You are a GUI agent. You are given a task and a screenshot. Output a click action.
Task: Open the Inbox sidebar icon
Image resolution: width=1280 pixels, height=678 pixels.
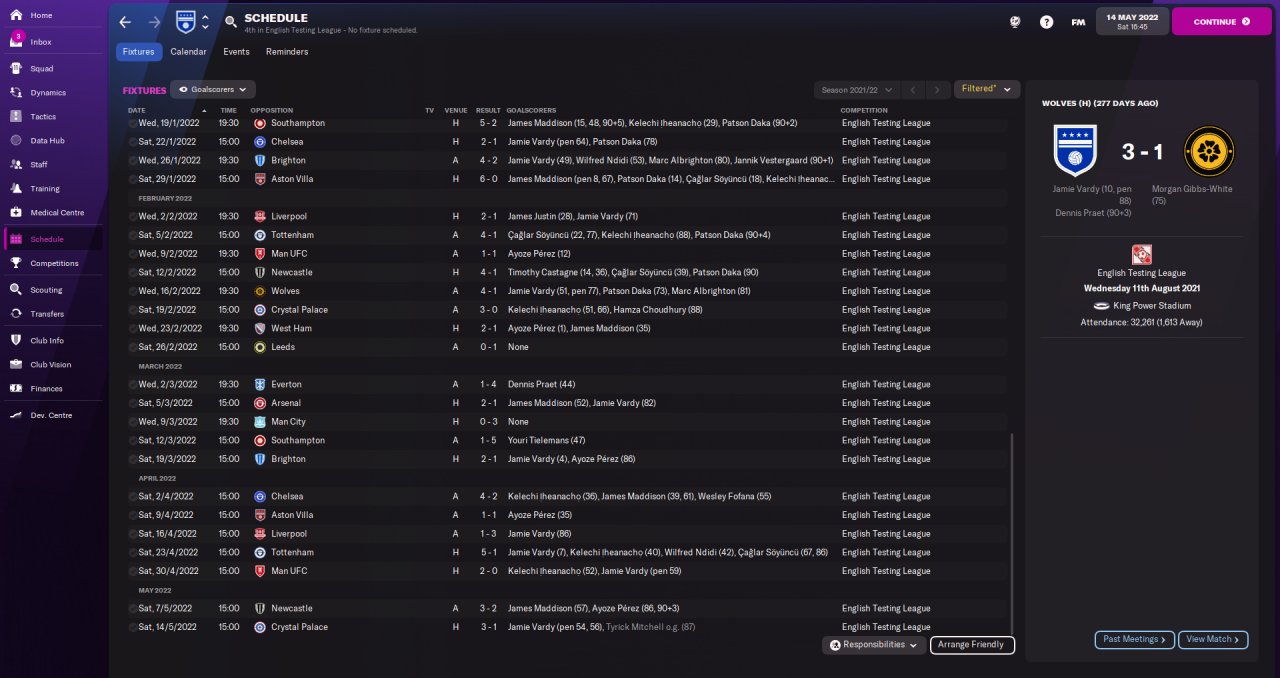click(17, 42)
